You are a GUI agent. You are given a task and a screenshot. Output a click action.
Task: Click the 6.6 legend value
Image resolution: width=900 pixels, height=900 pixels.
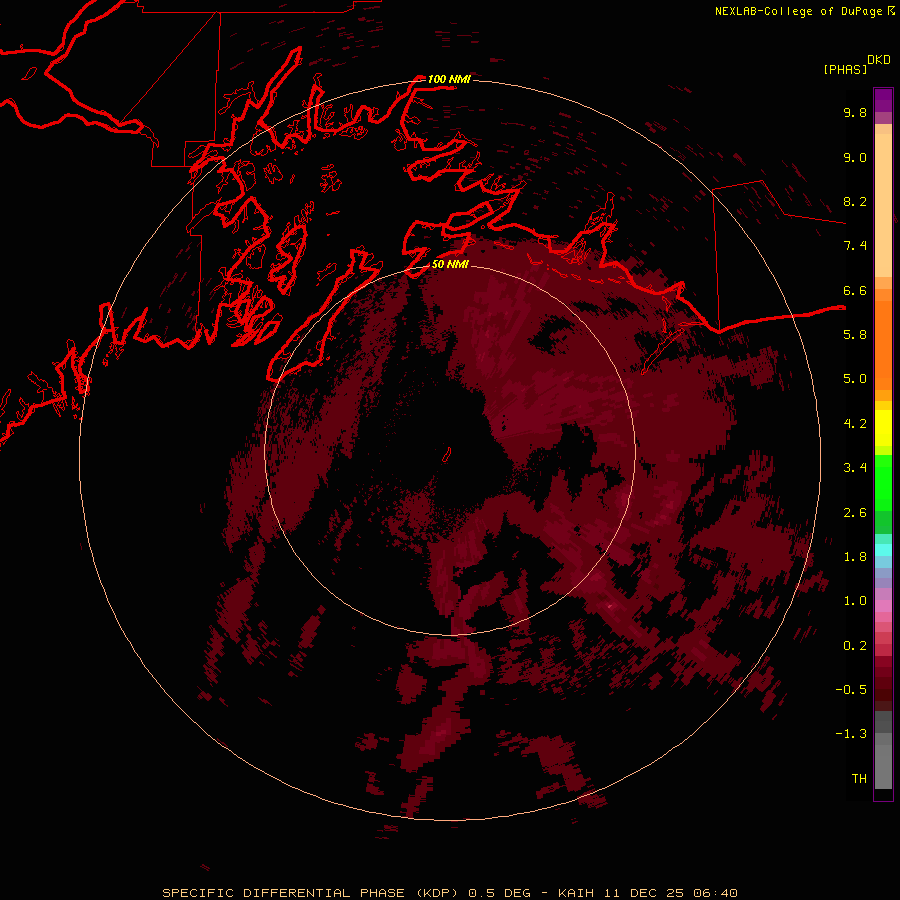pyautogui.click(x=855, y=290)
